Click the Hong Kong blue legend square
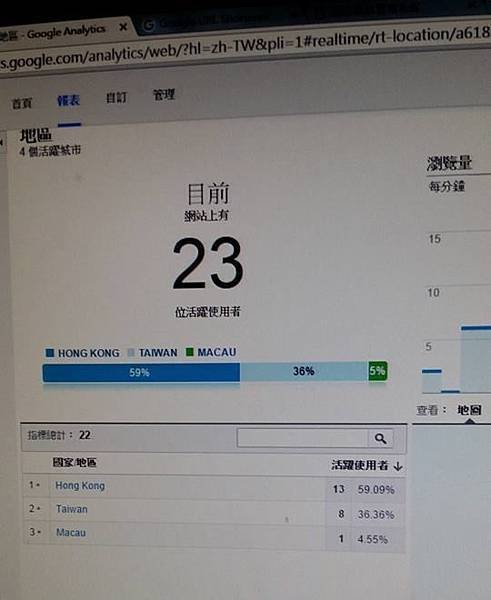The width and height of the screenshot is (491, 600). [x=50, y=352]
